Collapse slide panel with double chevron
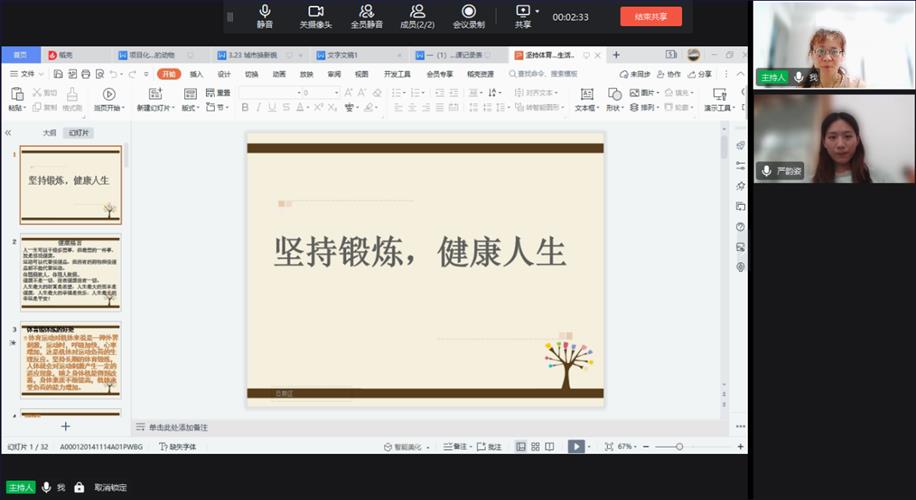 pyautogui.click(x=8, y=133)
